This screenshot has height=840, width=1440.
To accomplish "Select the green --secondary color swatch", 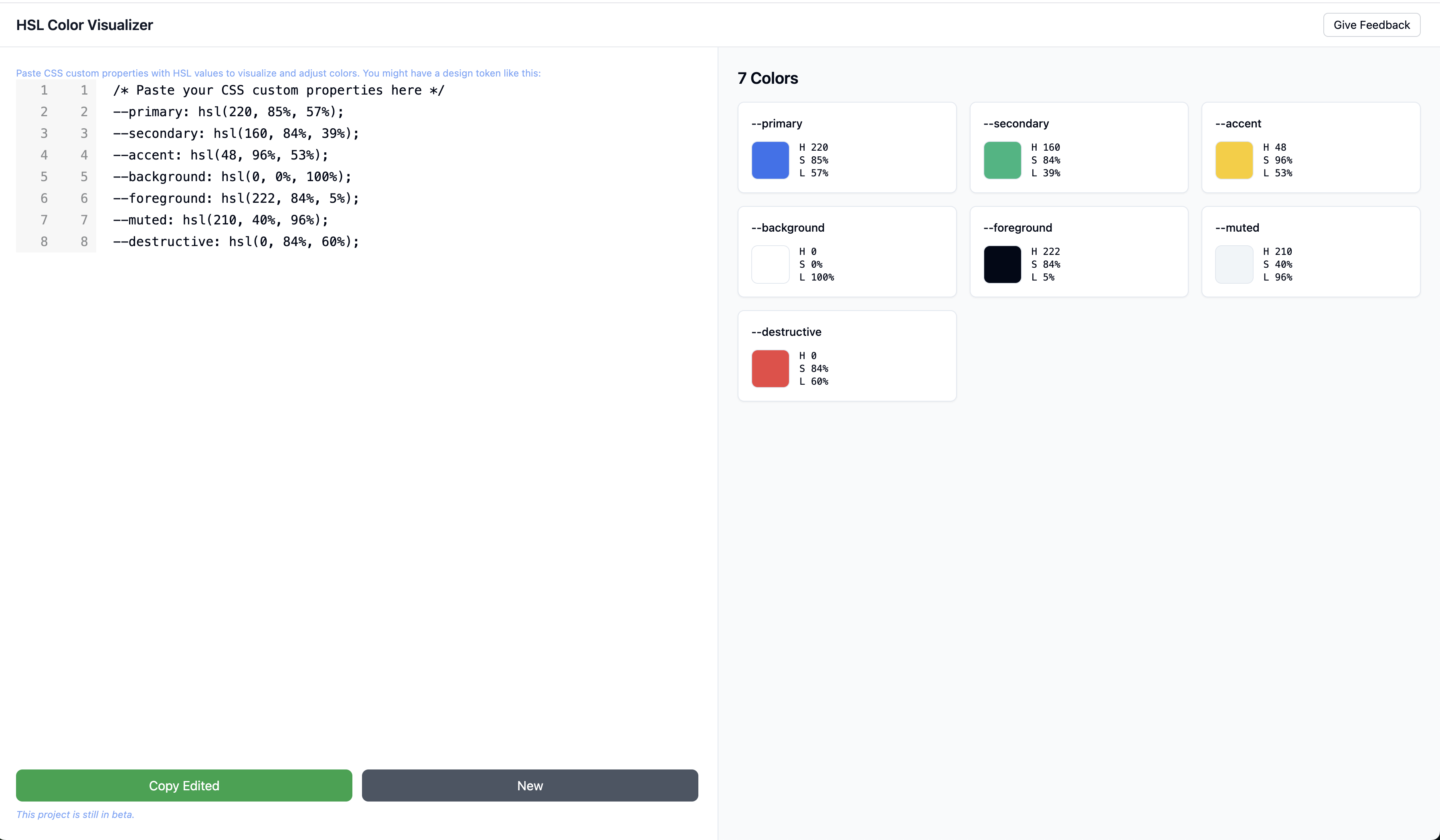I will tap(1002, 161).
